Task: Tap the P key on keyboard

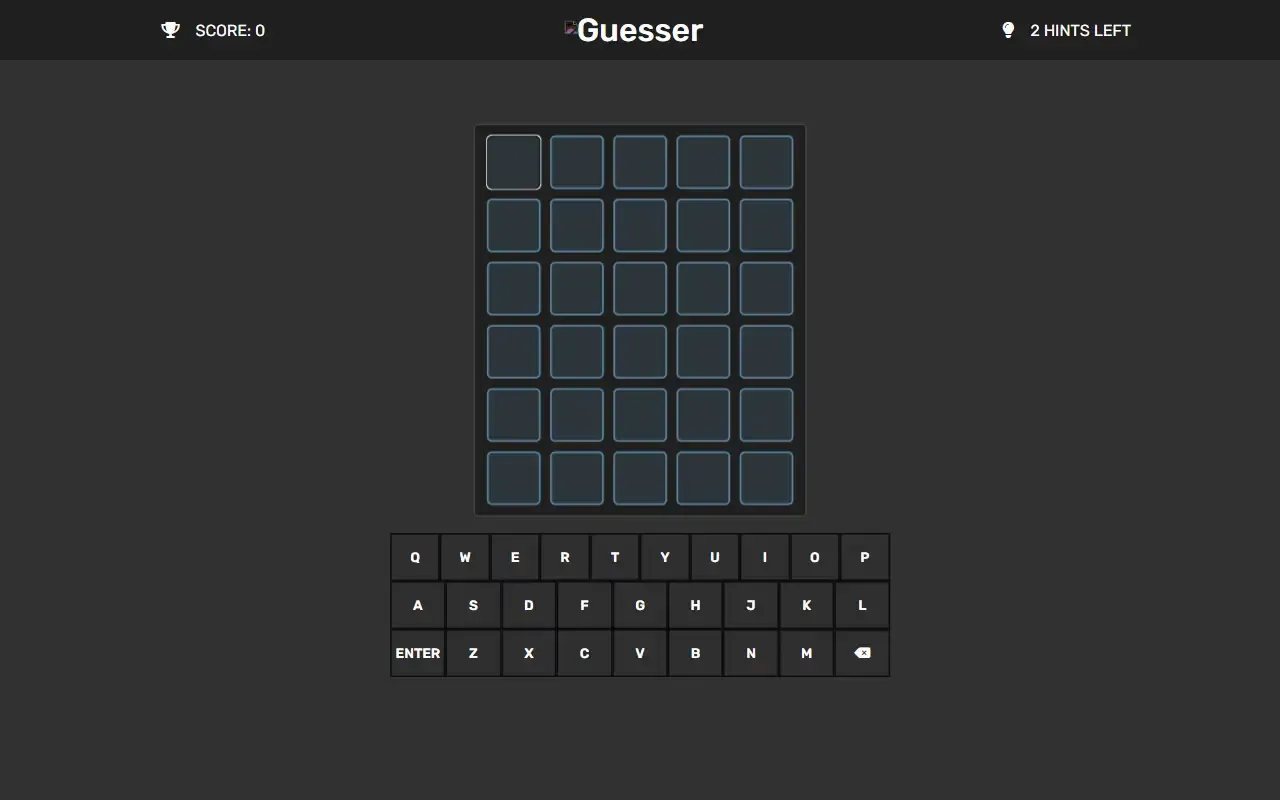Action: pyautogui.click(x=865, y=557)
